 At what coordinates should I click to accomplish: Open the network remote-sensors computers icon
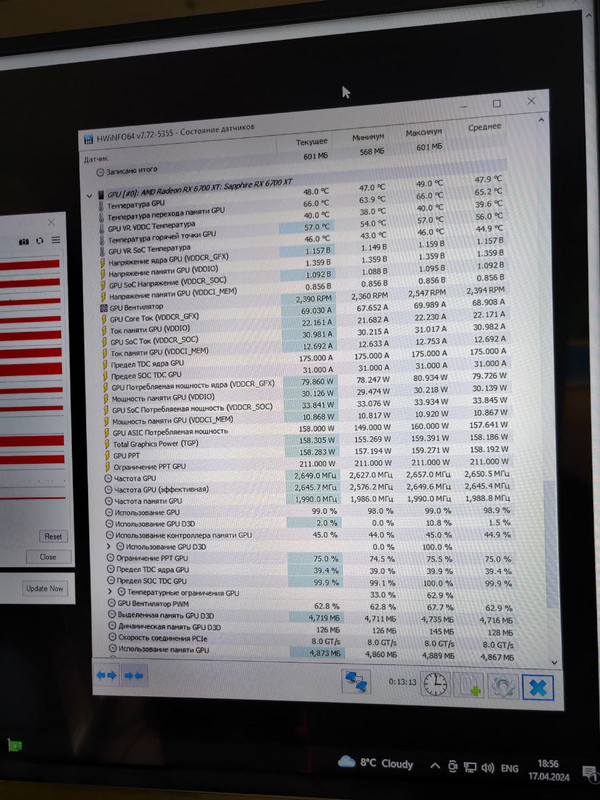[356, 681]
